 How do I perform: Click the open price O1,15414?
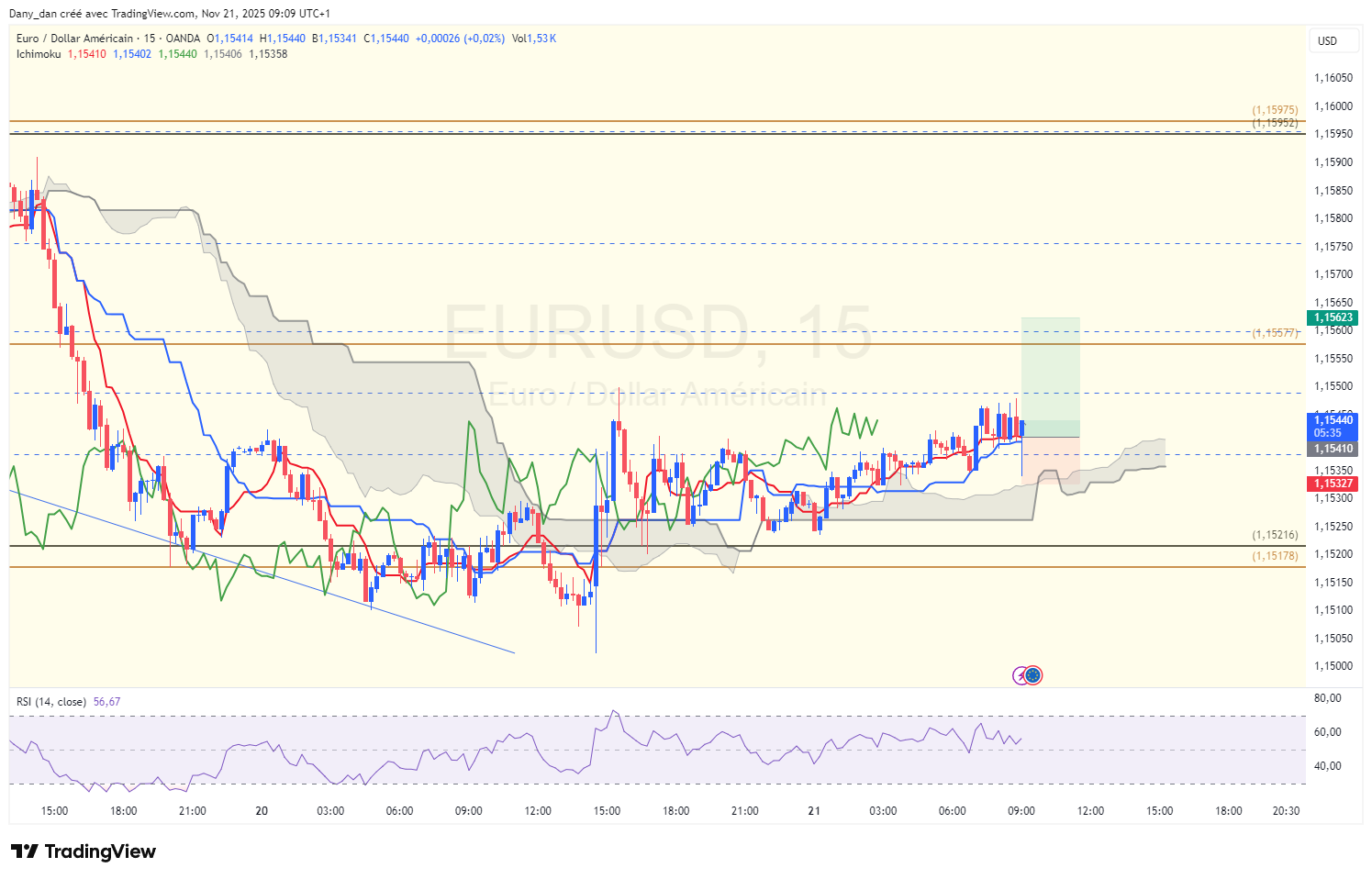click(230, 39)
